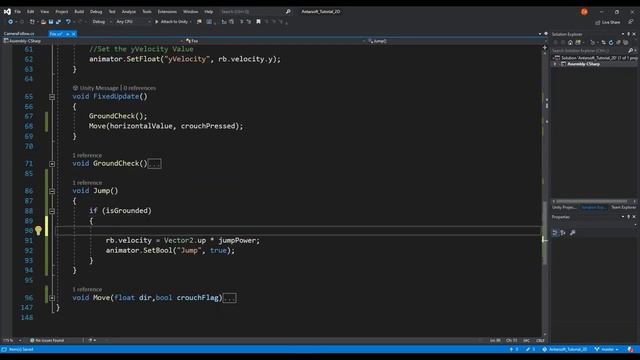Click the Solution Explorer search magnifier icon
The height and width of the screenshot is (360, 640).
(630, 51)
